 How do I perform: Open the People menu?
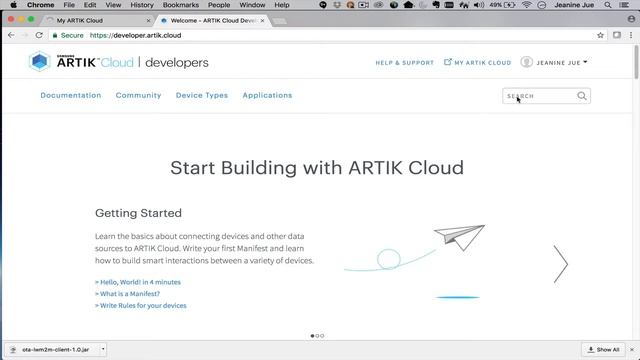click(x=219, y=5)
